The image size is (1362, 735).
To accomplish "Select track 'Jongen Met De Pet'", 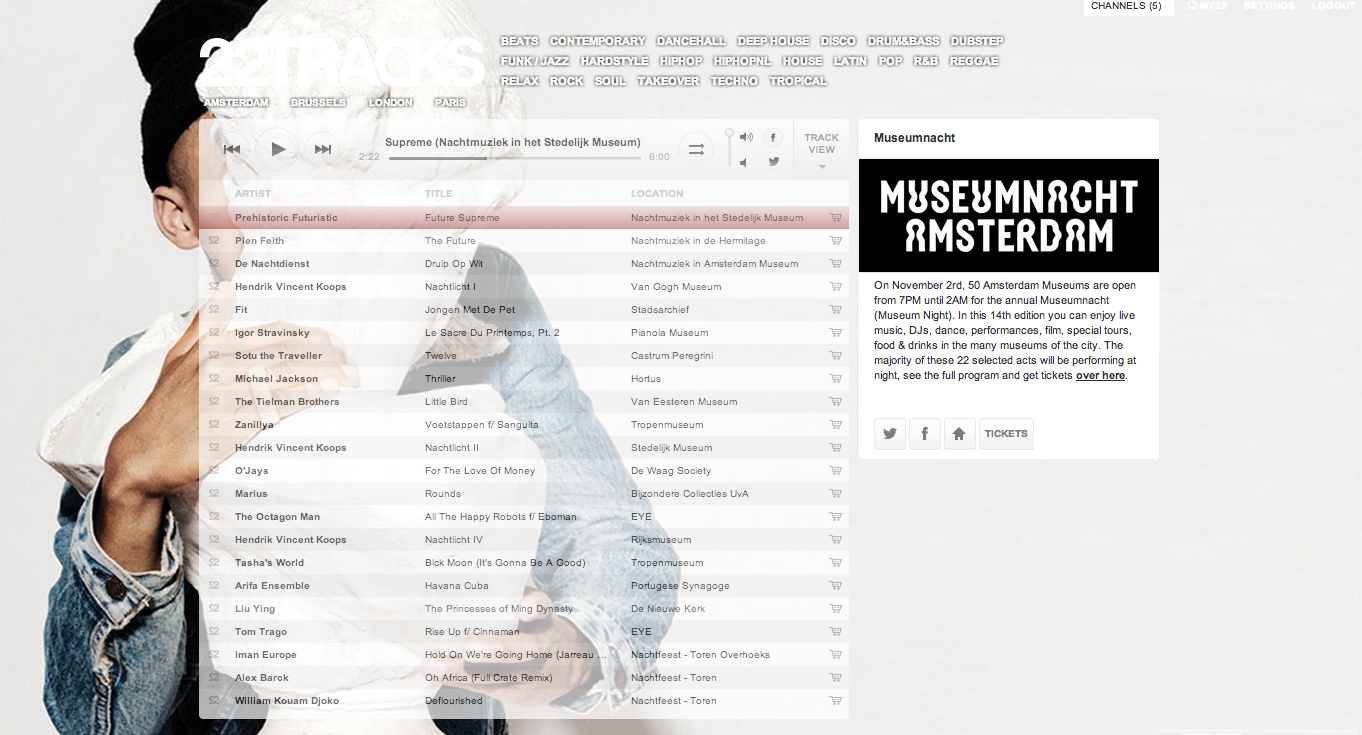I will [x=470, y=309].
